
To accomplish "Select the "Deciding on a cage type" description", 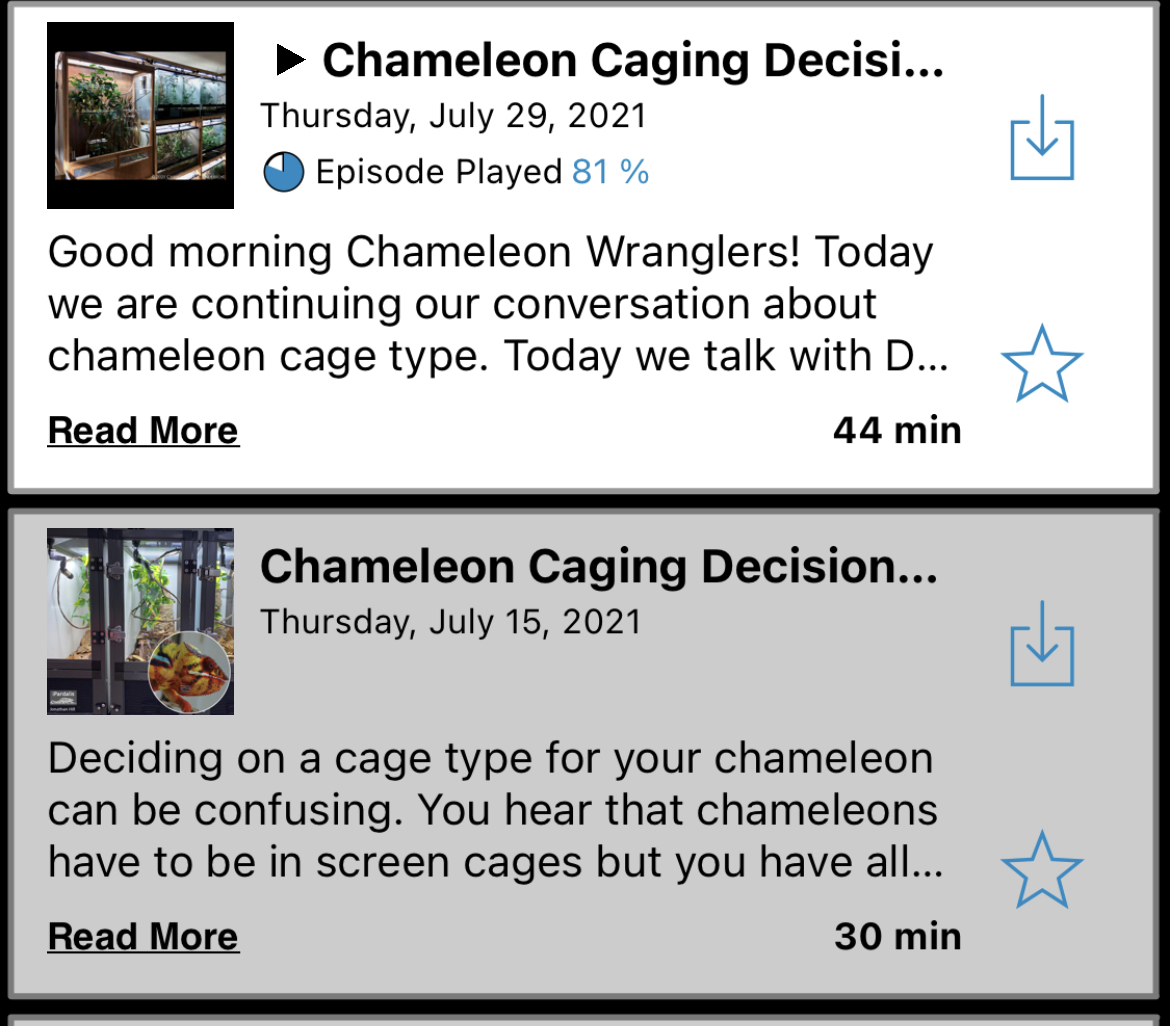I will [x=495, y=810].
